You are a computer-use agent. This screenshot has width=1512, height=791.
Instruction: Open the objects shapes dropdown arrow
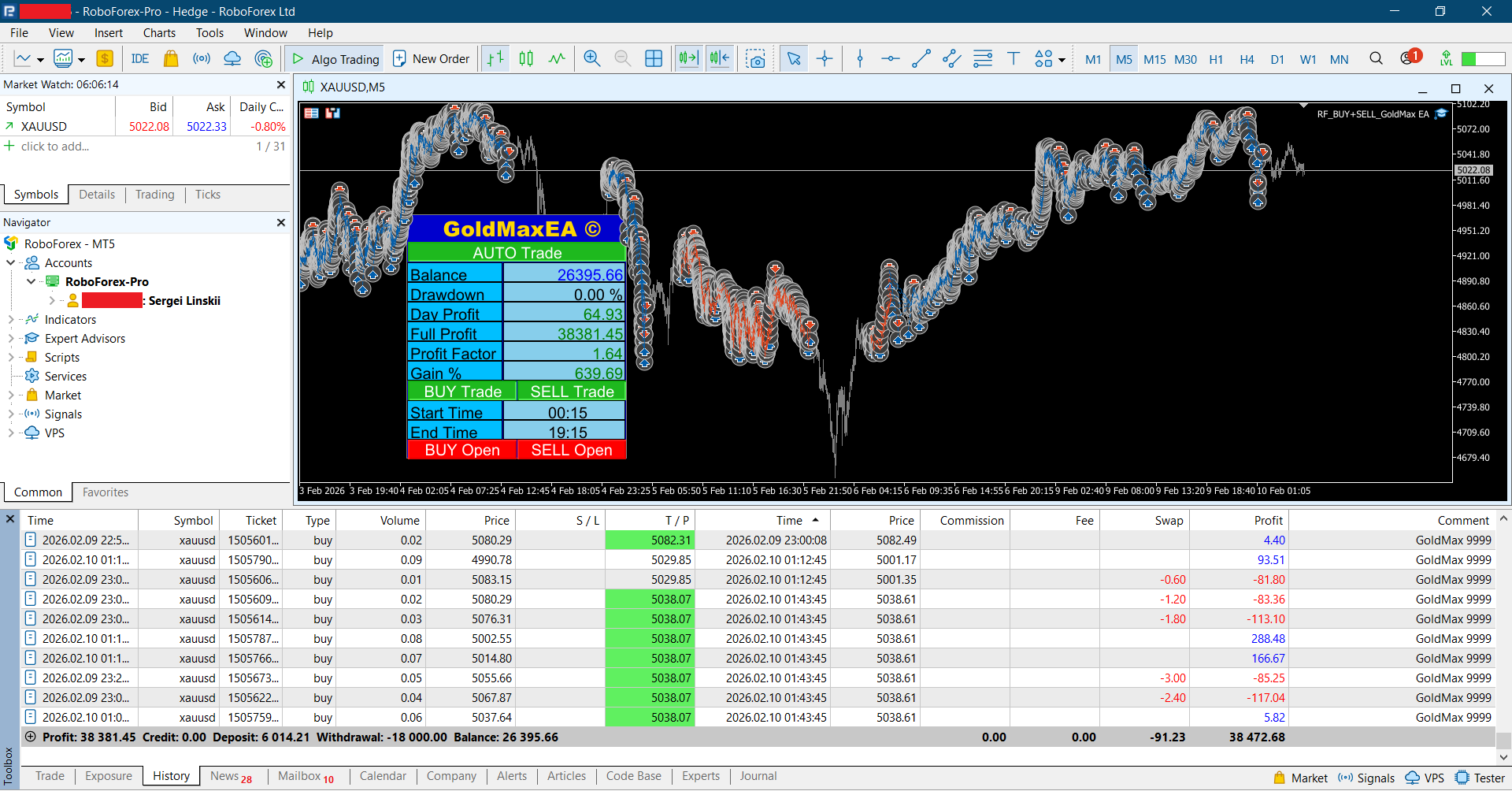[x=1062, y=60]
